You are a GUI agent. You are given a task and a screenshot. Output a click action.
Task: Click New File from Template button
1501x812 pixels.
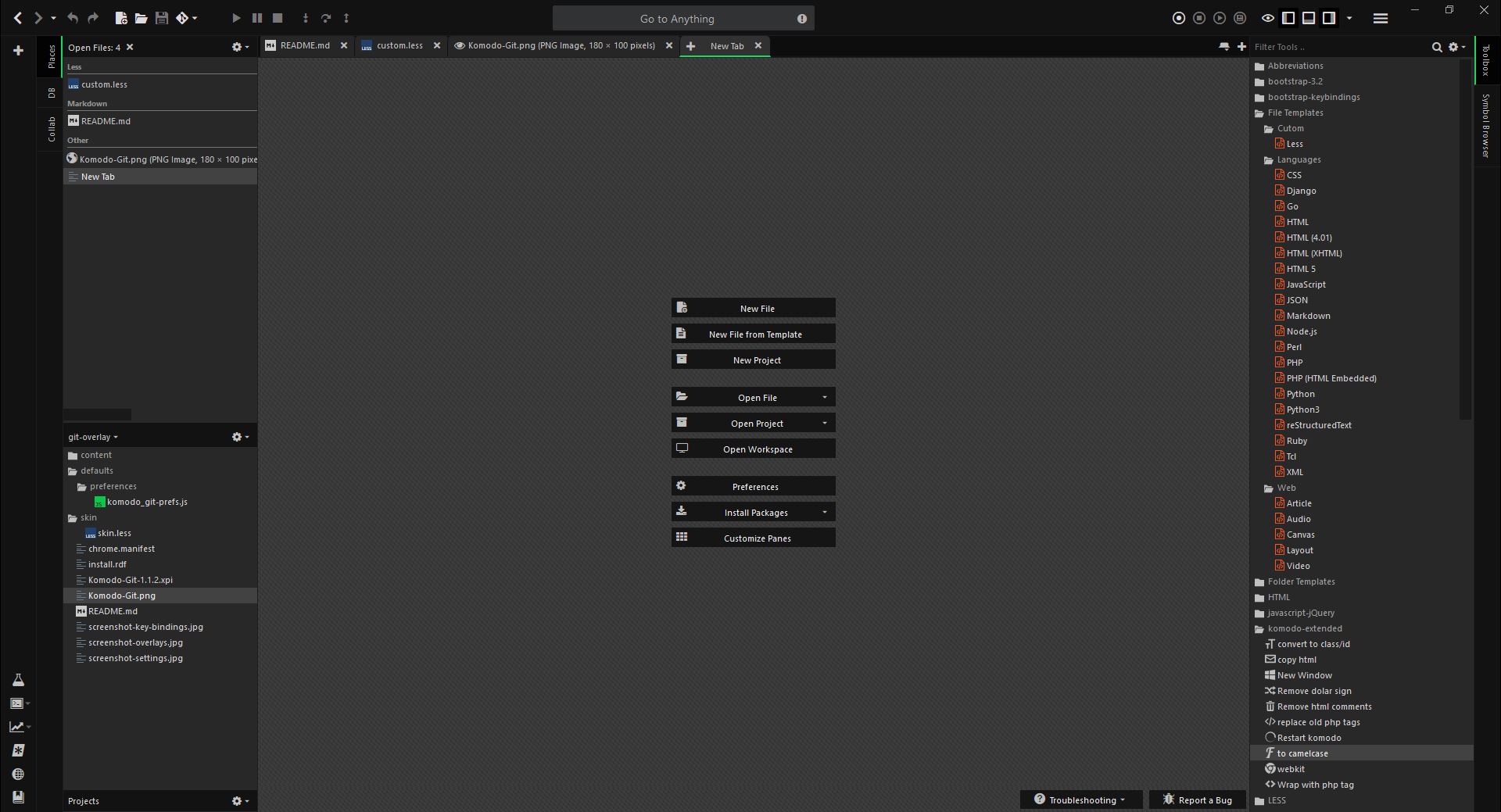754,334
